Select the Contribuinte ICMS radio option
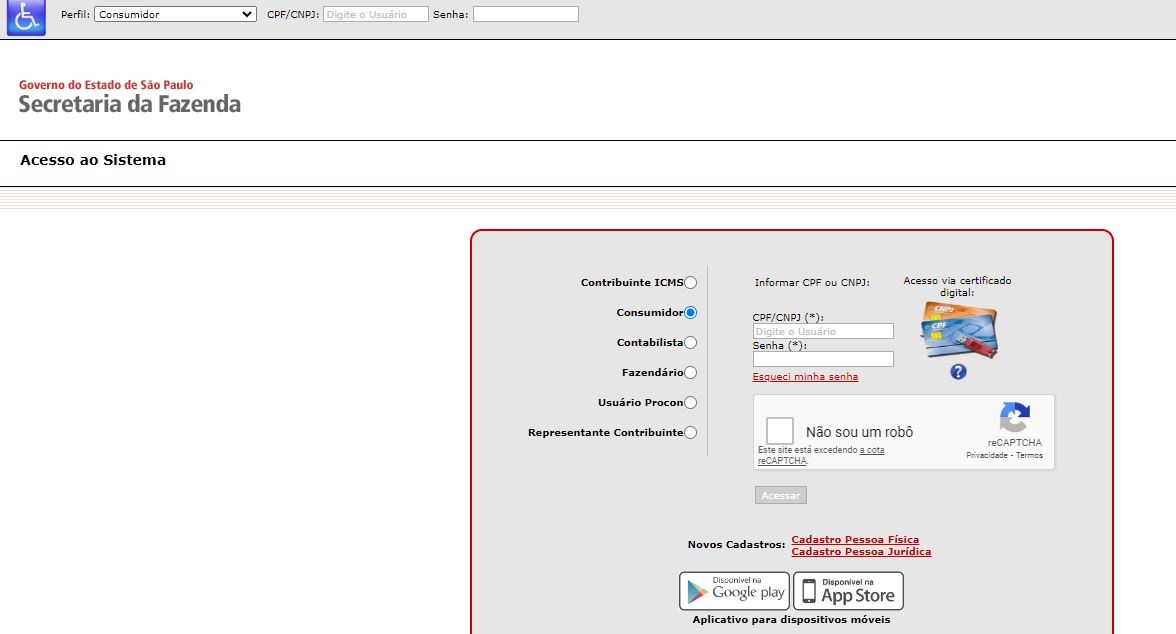This screenshot has height=634, width=1176. [x=690, y=283]
